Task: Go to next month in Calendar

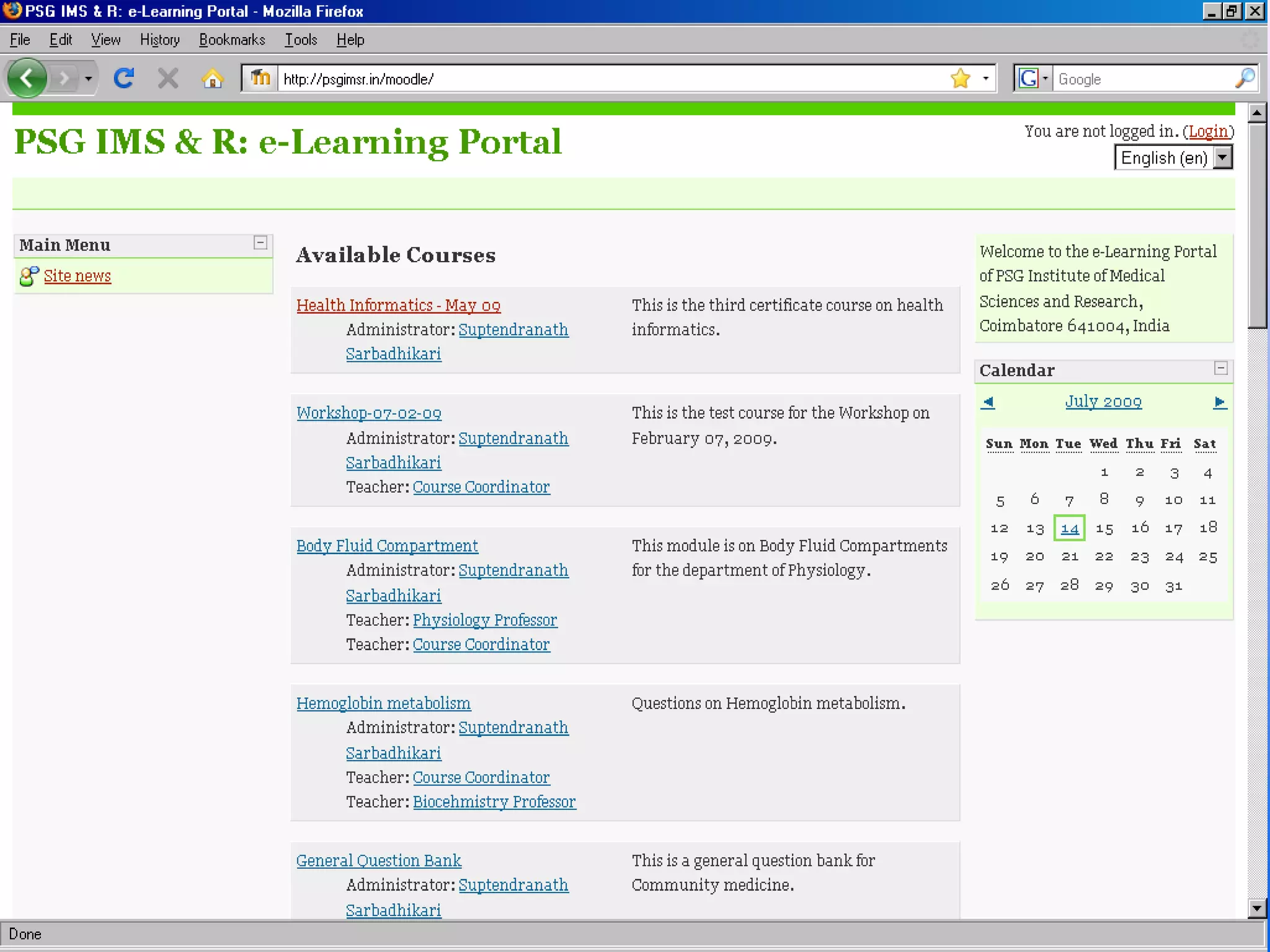Action: [x=1219, y=402]
